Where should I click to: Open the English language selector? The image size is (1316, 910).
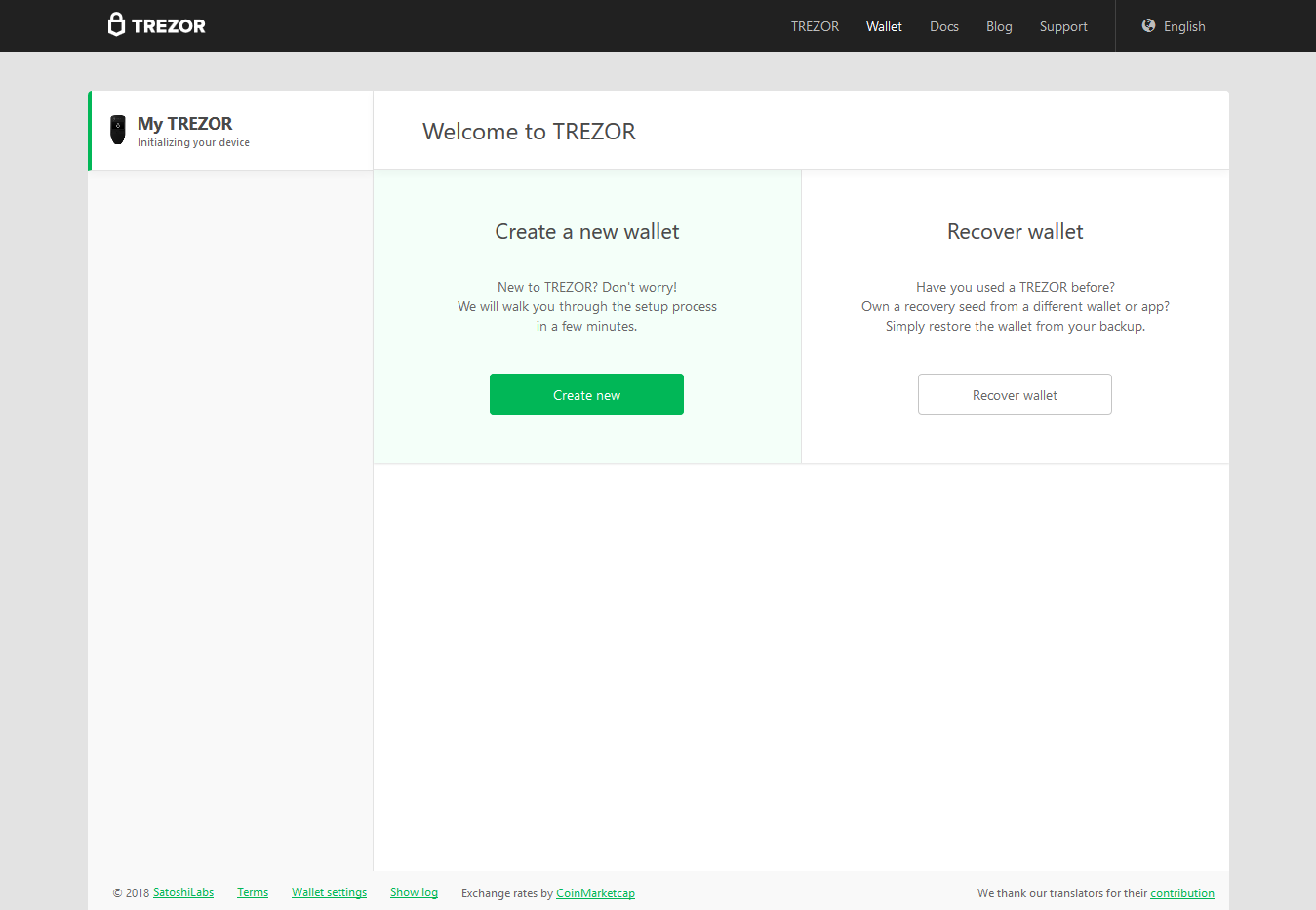pos(1183,26)
